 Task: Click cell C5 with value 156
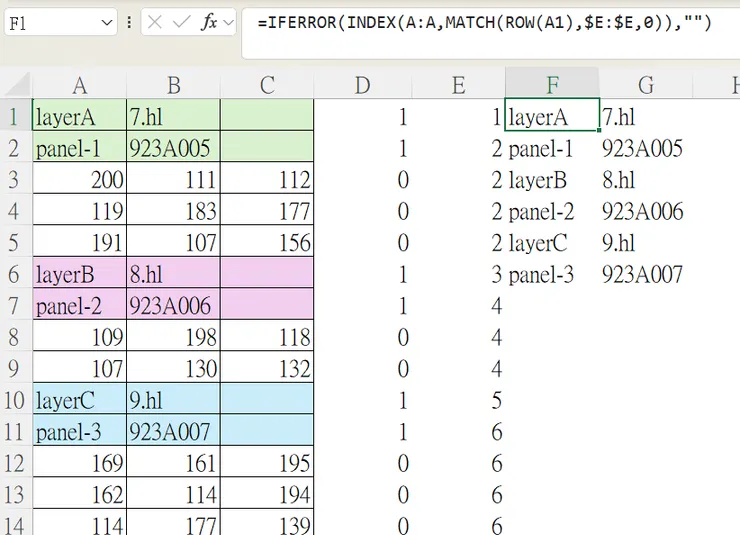[x=267, y=241]
